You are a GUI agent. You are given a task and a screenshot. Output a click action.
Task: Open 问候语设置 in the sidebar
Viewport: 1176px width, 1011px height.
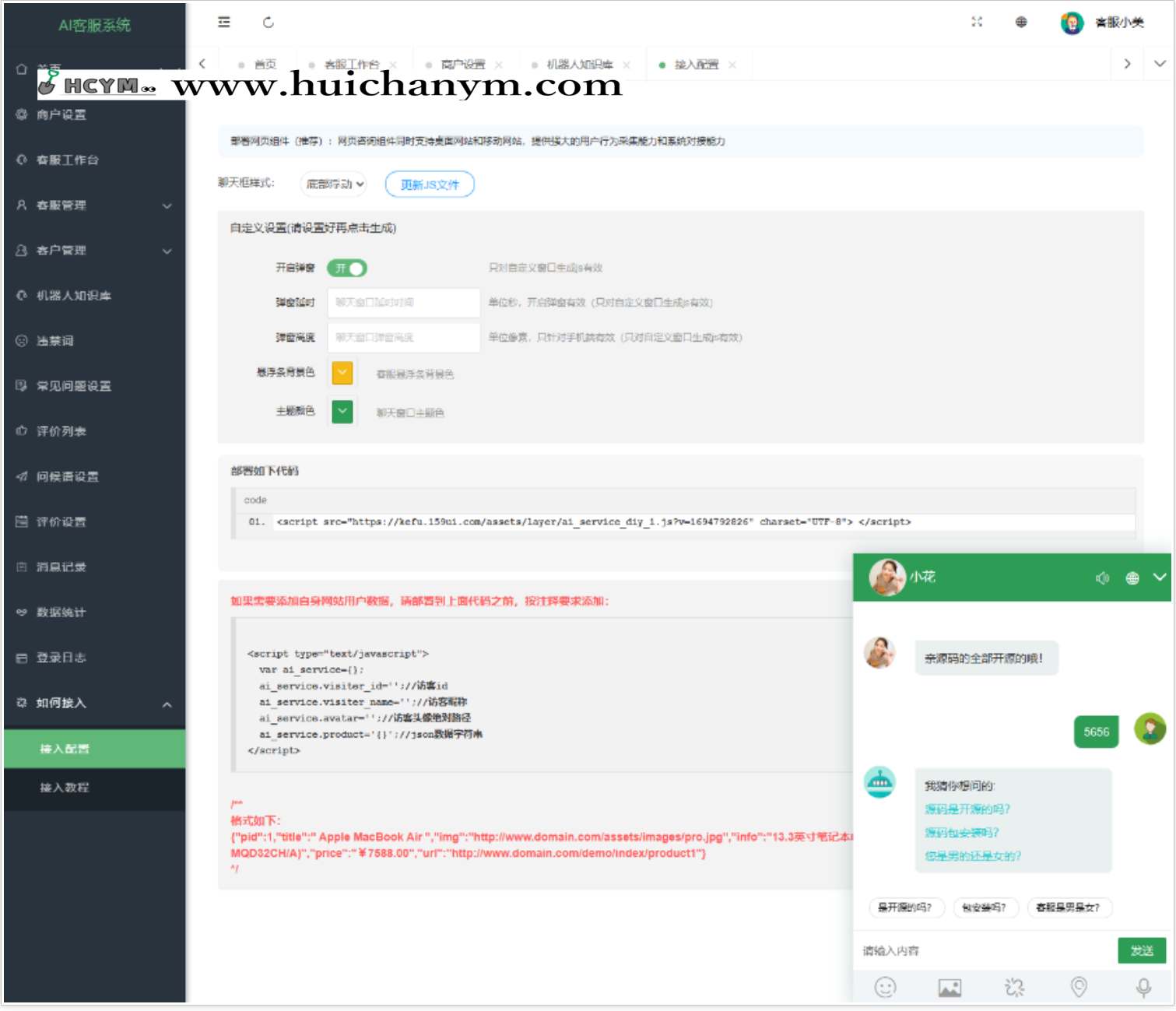94,476
